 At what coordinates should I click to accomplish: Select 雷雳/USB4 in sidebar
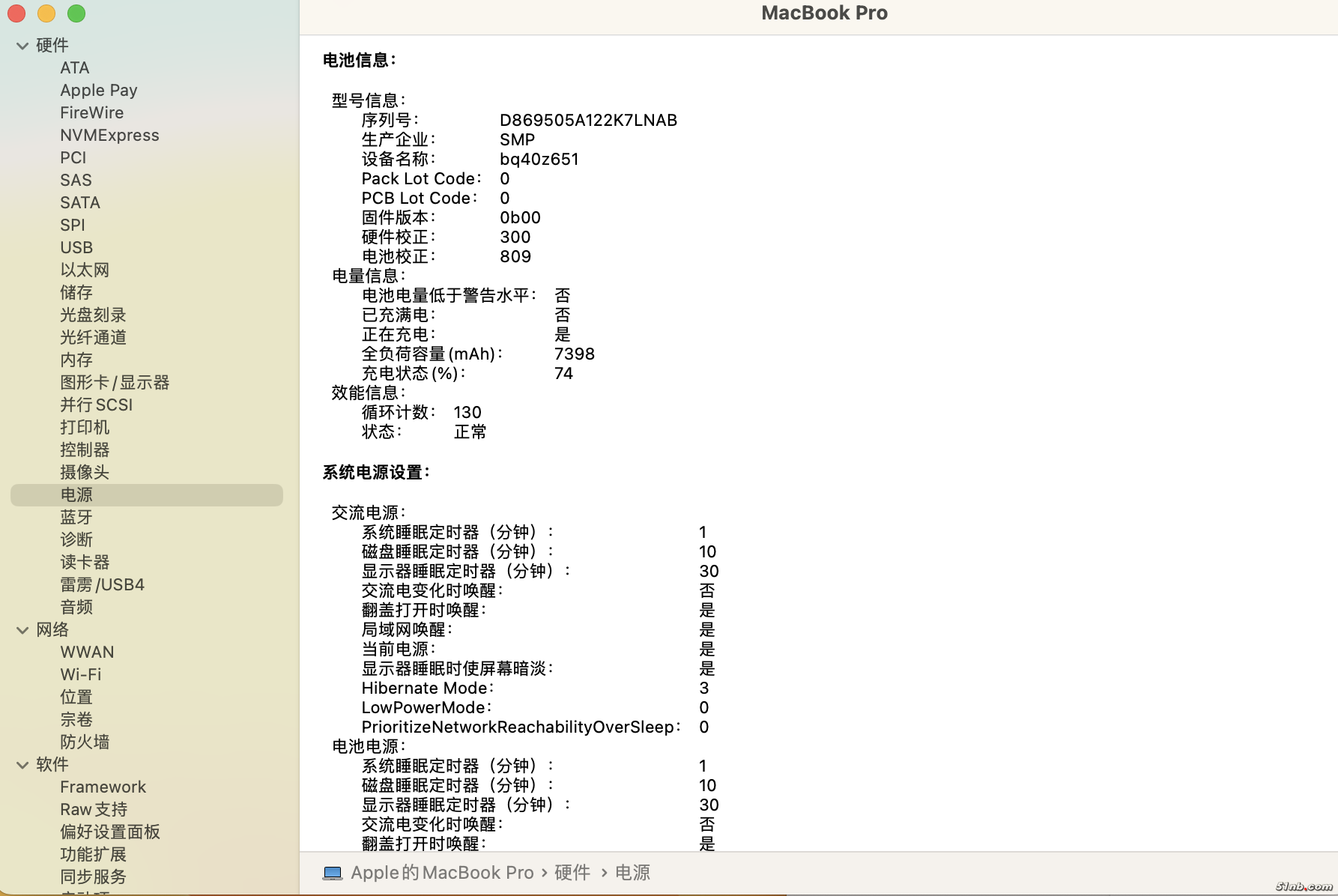(102, 584)
